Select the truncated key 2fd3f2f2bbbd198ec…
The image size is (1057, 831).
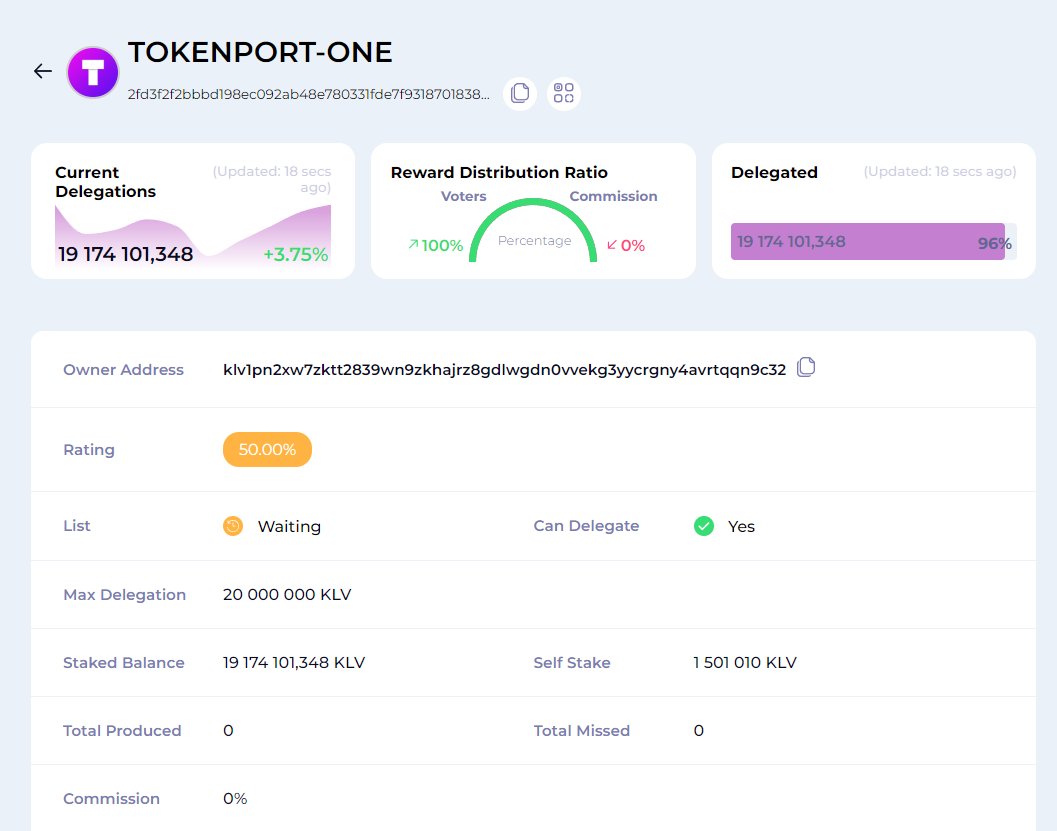[x=309, y=94]
